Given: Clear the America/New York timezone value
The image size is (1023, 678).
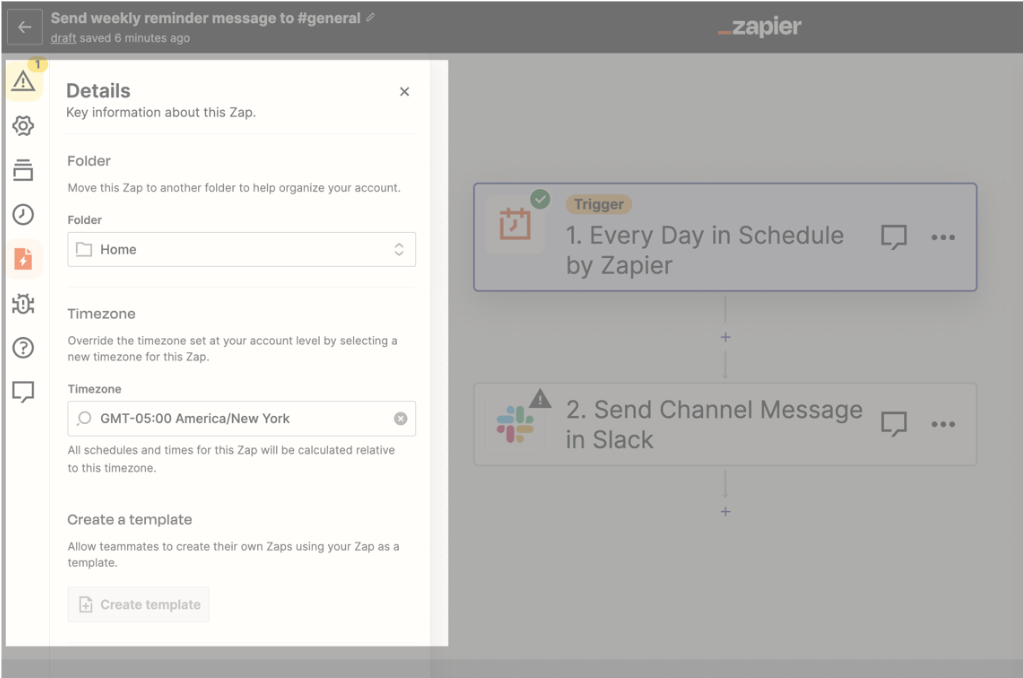Looking at the screenshot, I should click(x=401, y=418).
